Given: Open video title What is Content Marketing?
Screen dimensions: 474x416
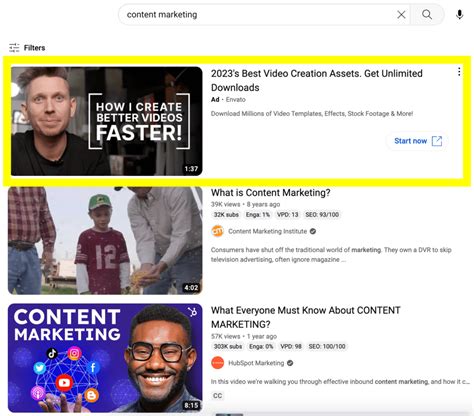Looking at the screenshot, I should tap(271, 193).
